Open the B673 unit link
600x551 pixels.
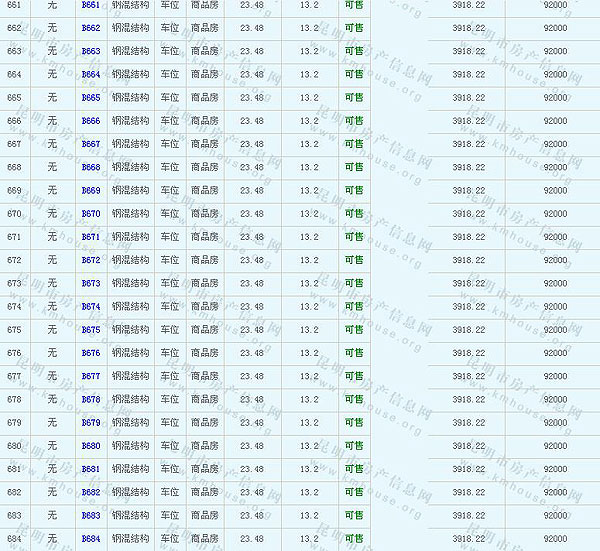[x=90, y=283]
